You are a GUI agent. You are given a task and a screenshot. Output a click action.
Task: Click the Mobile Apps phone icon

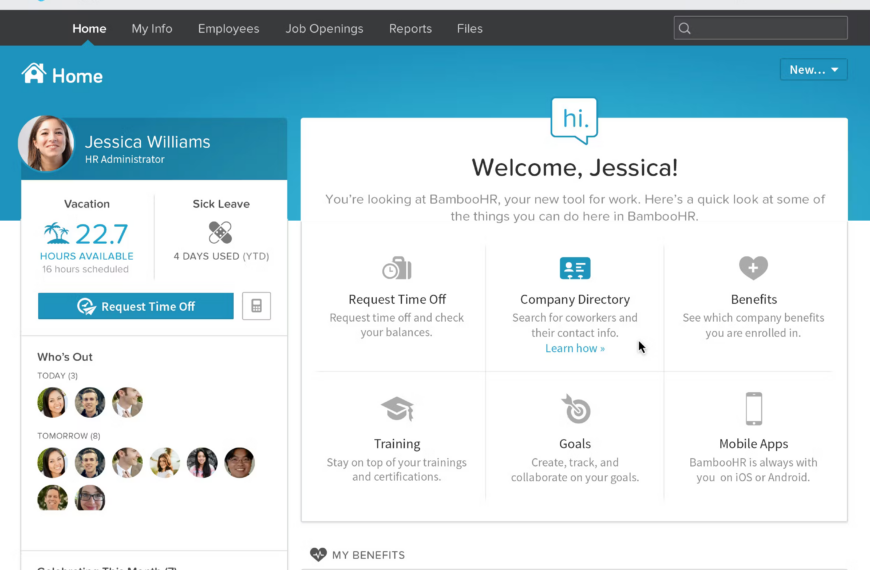click(x=753, y=408)
